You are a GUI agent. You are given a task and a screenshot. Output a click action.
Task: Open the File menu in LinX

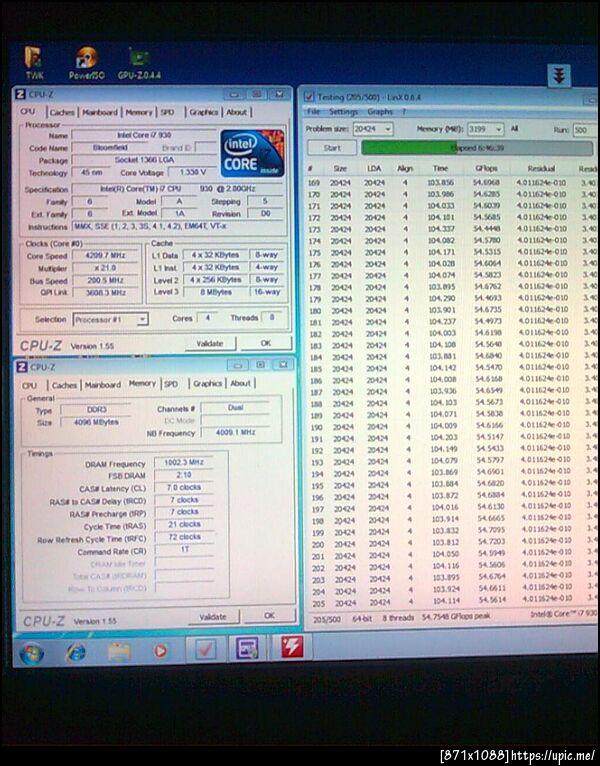tap(313, 112)
